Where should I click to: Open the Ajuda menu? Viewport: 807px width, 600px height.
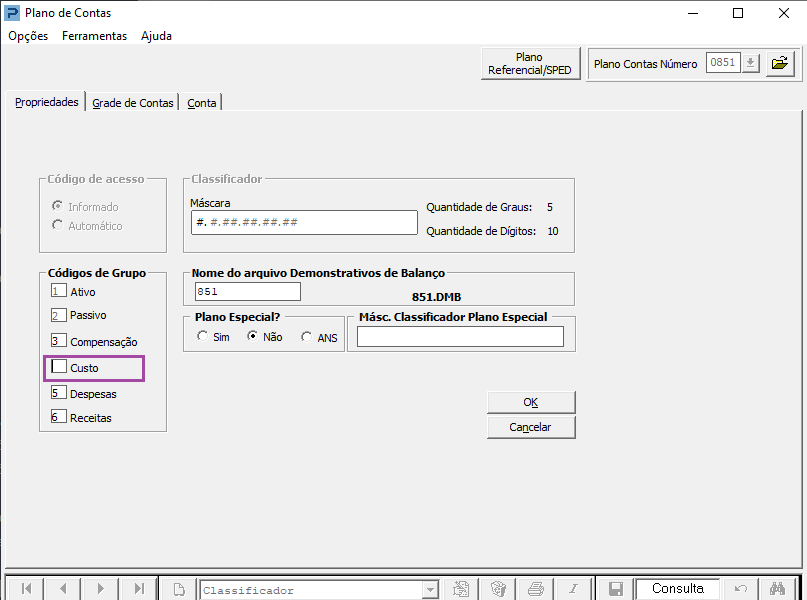point(156,36)
